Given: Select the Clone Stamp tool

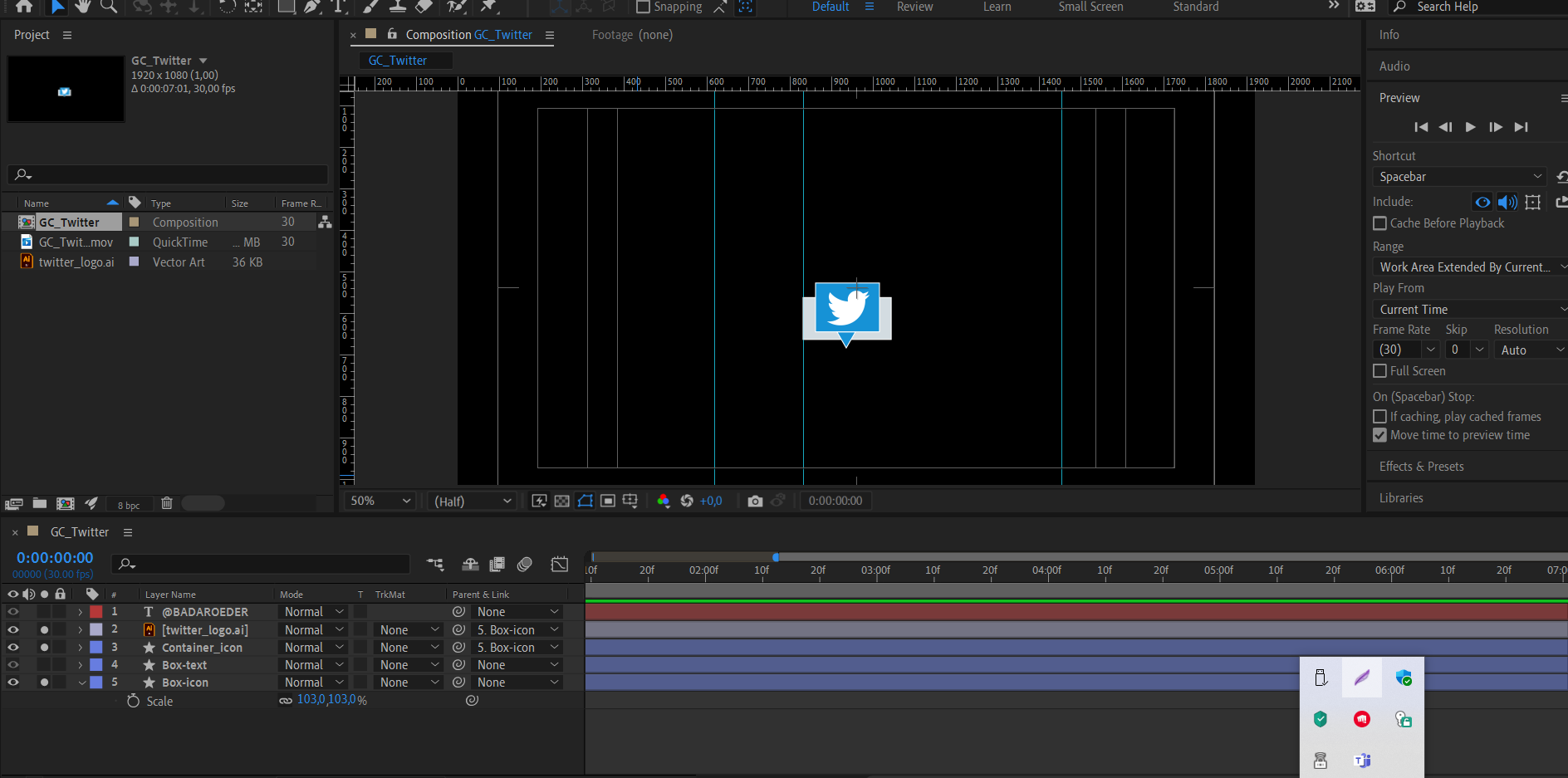Looking at the screenshot, I should pos(398,7).
